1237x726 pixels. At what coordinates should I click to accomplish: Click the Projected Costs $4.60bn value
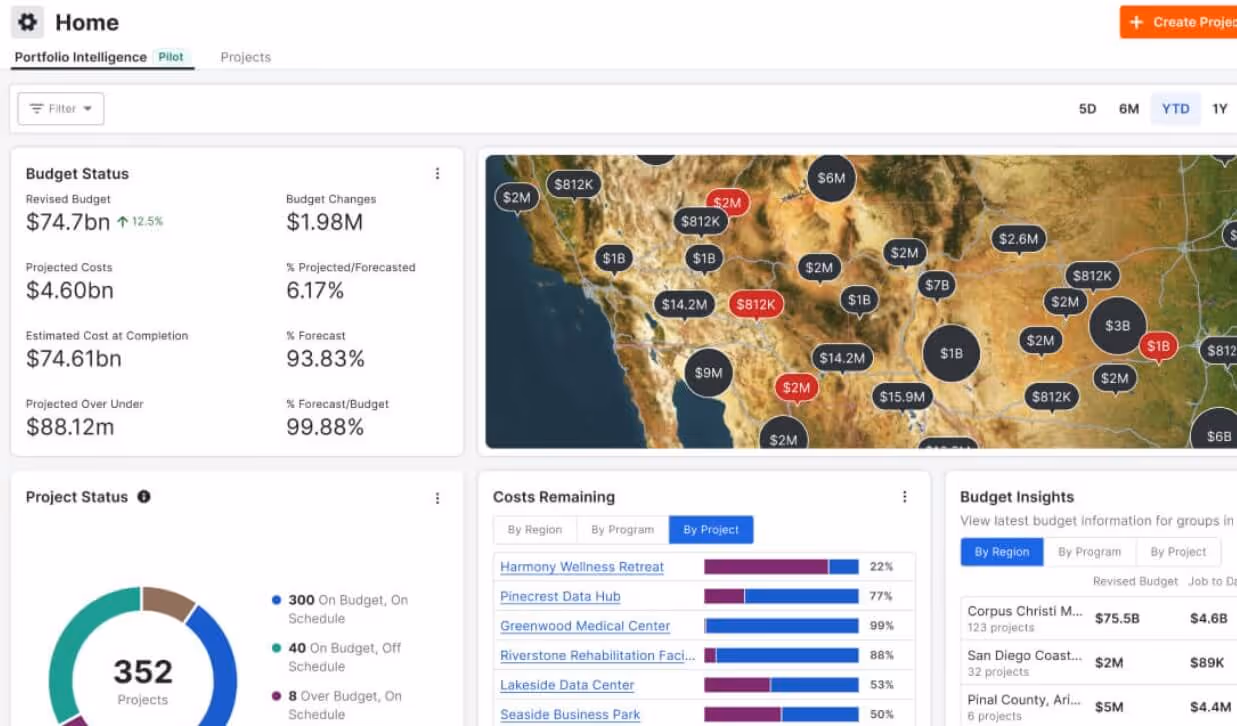(x=70, y=290)
